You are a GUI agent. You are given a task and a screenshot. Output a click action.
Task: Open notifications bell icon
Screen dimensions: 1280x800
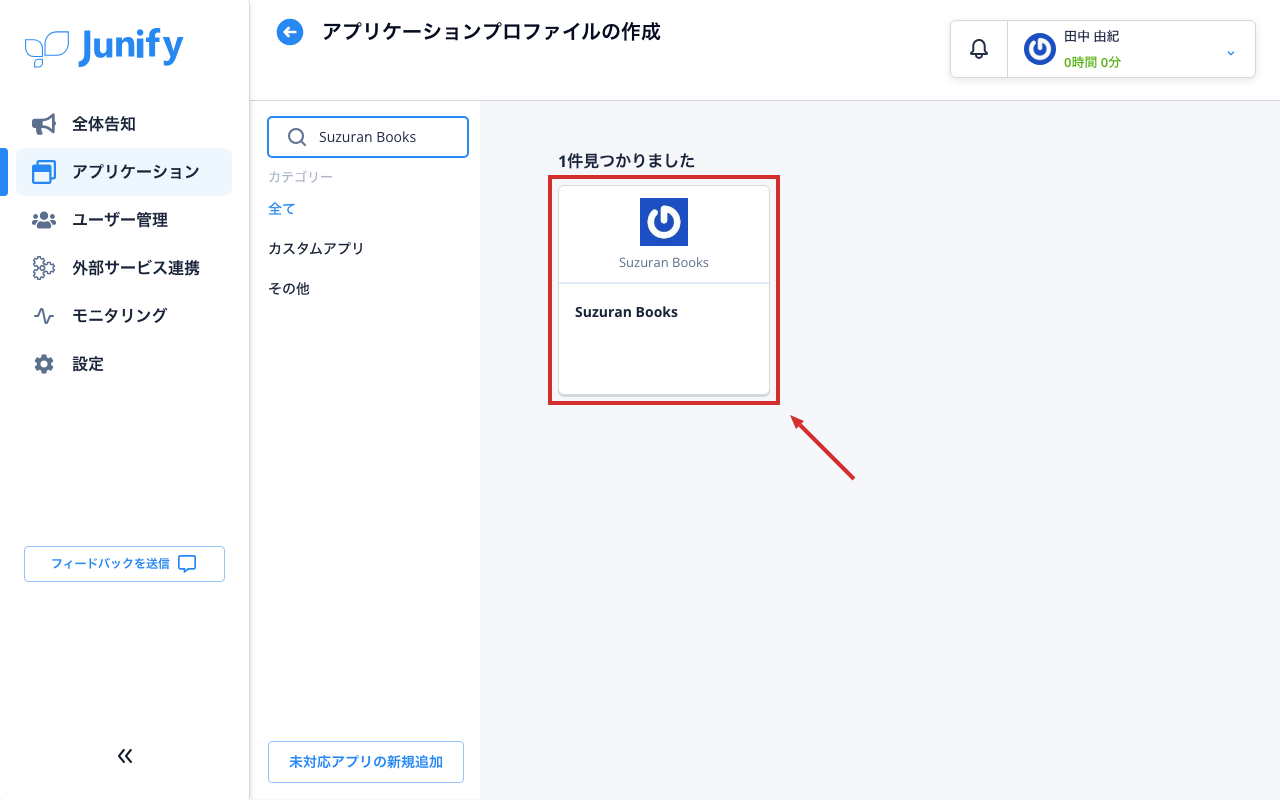[979, 49]
